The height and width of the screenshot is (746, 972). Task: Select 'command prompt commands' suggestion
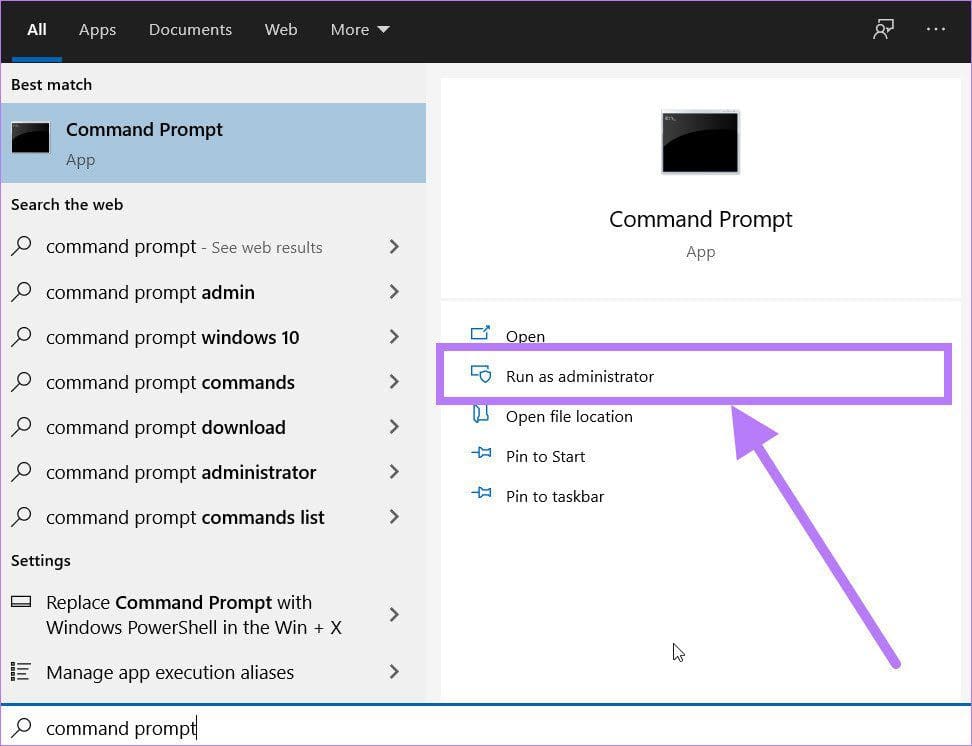(x=213, y=382)
